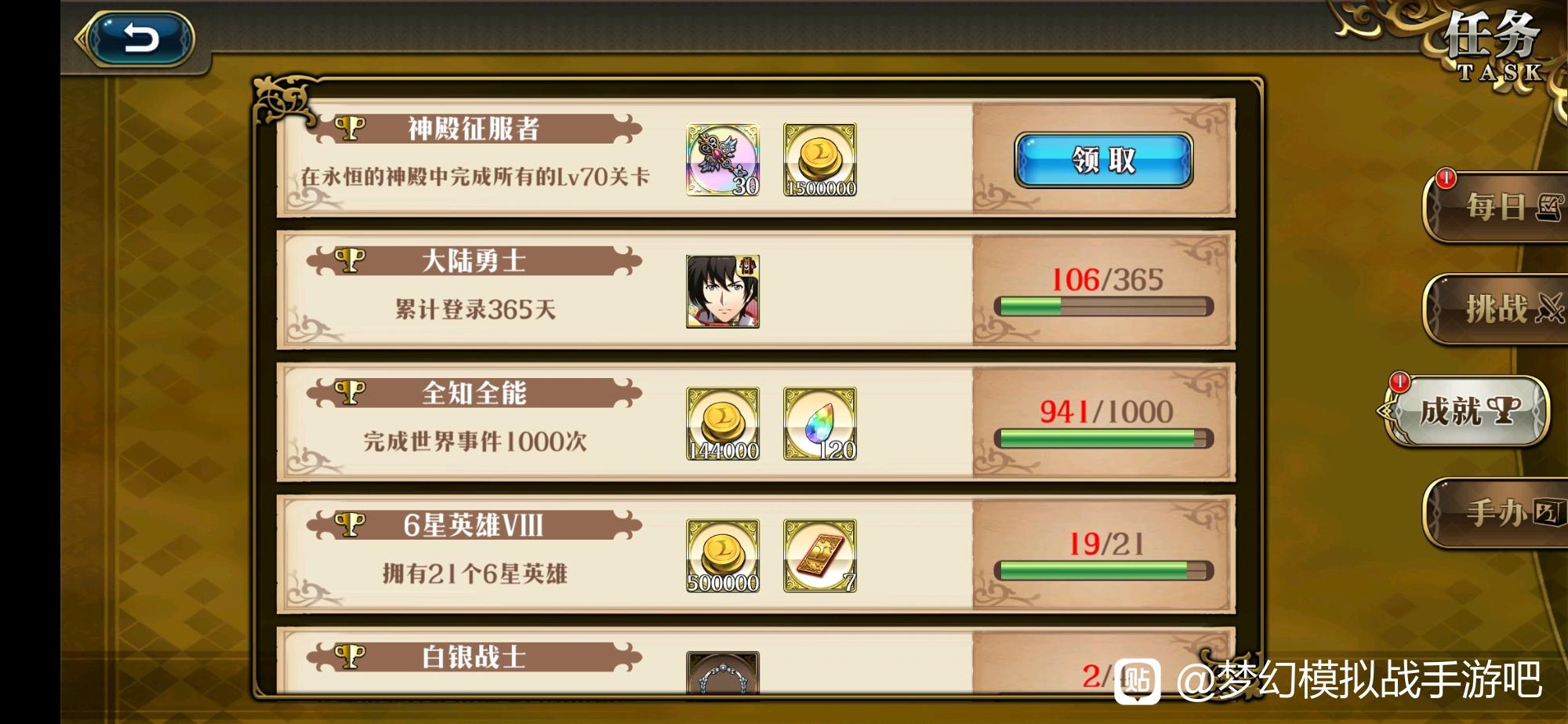Click the 941/1000 world event progress bar
This screenshot has width=1568, height=724.
[x=1104, y=438]
